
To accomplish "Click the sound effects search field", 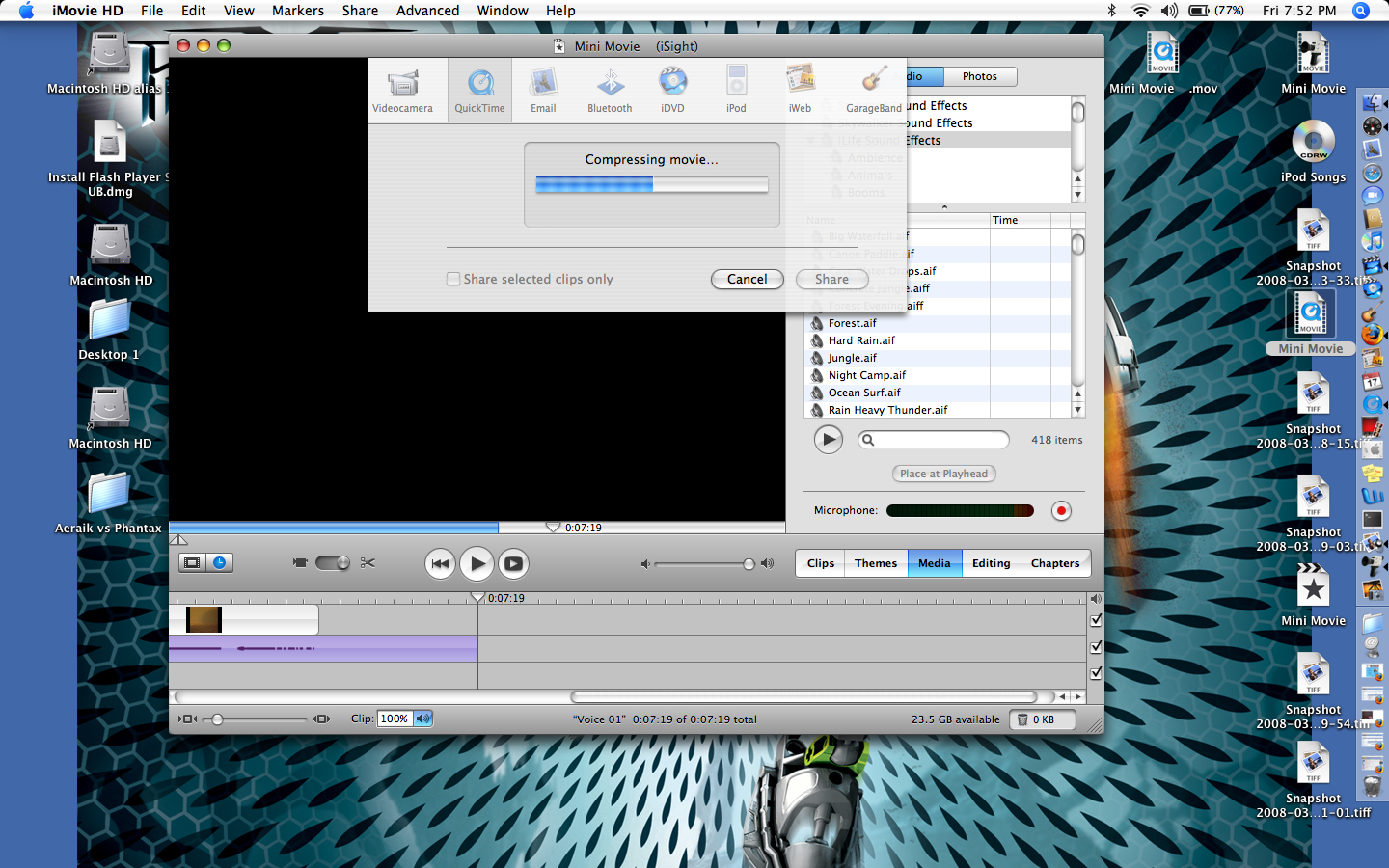I will click(933, 439).
